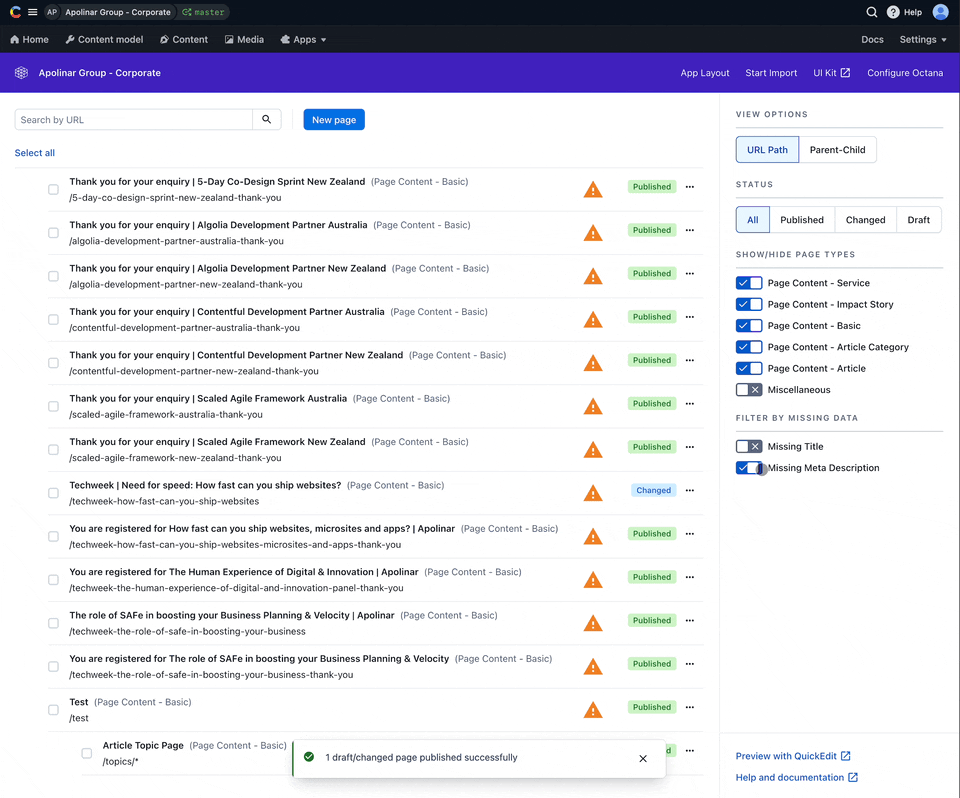Click the Octana app logo icon
The height and width of the screenshot is (798, 960).
(21, 72)
